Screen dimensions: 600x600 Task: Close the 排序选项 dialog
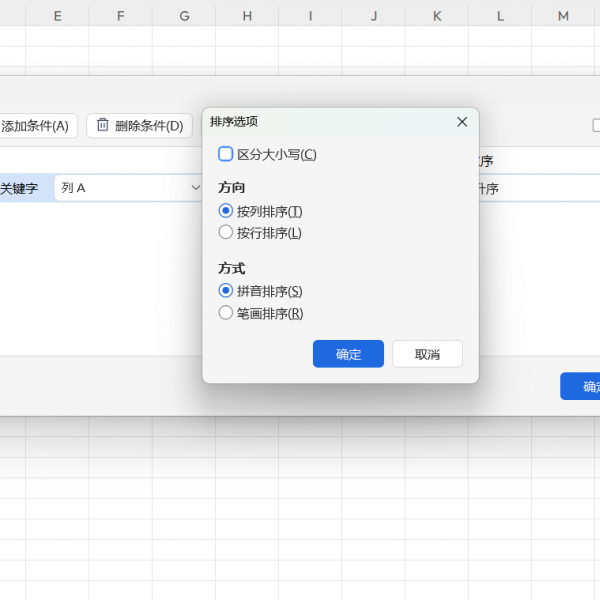pyautogui.click(x=462, y=121)
